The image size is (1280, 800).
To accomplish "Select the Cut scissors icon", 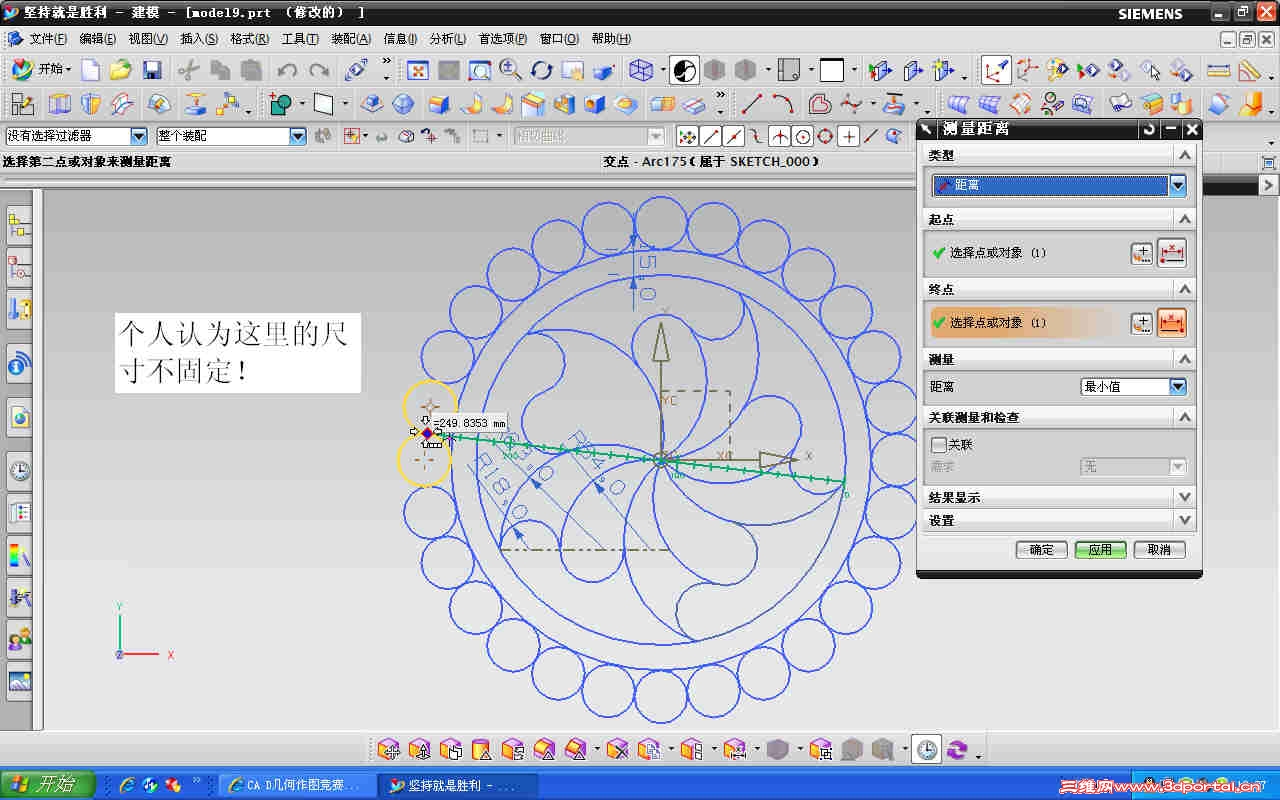I will [189, 70].
